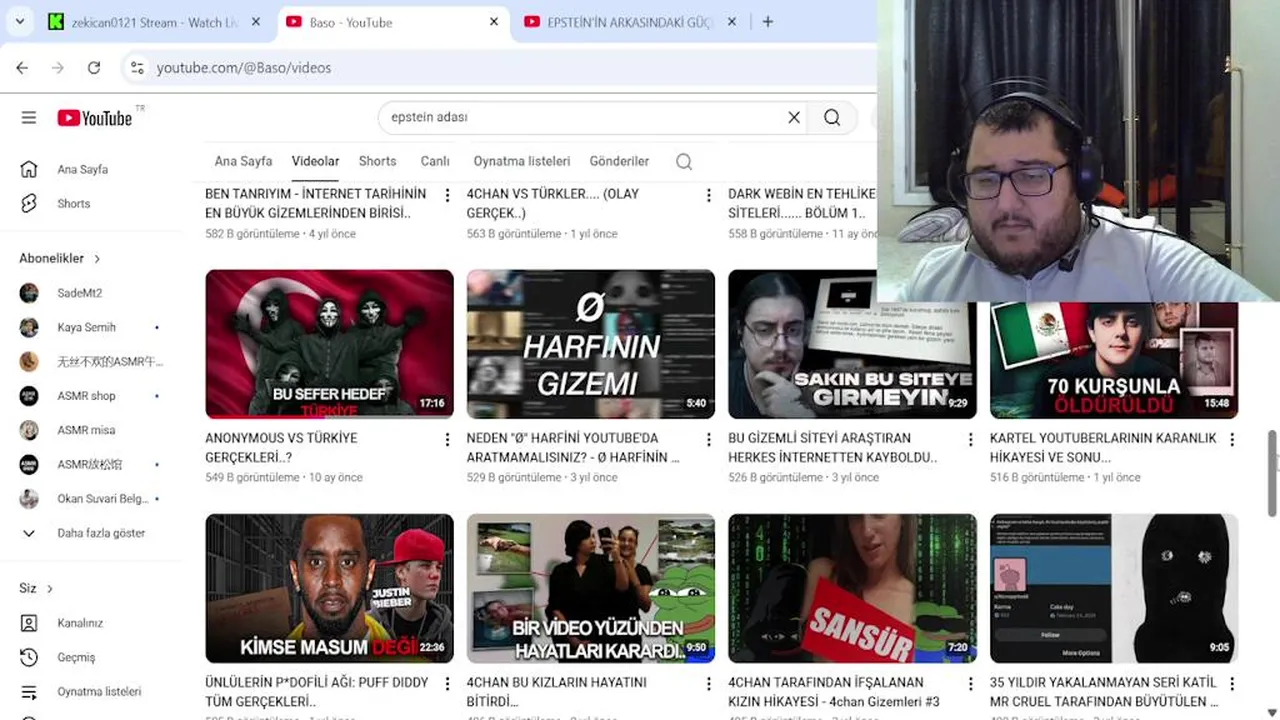The width and height of the screenshot is (1280, 720).
Task: Open options menu for ANONYMOUS VS TÜRKİYE video
Action: pyautogui.click(x=447, y=440)
